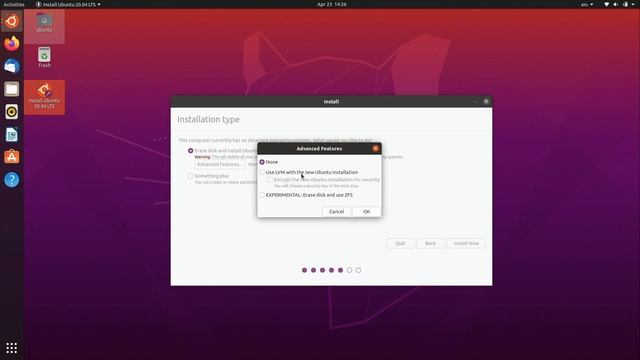The width and height of the screenshot is (640, 360).
Task: Open the Install Ubuntu 20.04 LTS app menu
Action: point(68,4)
